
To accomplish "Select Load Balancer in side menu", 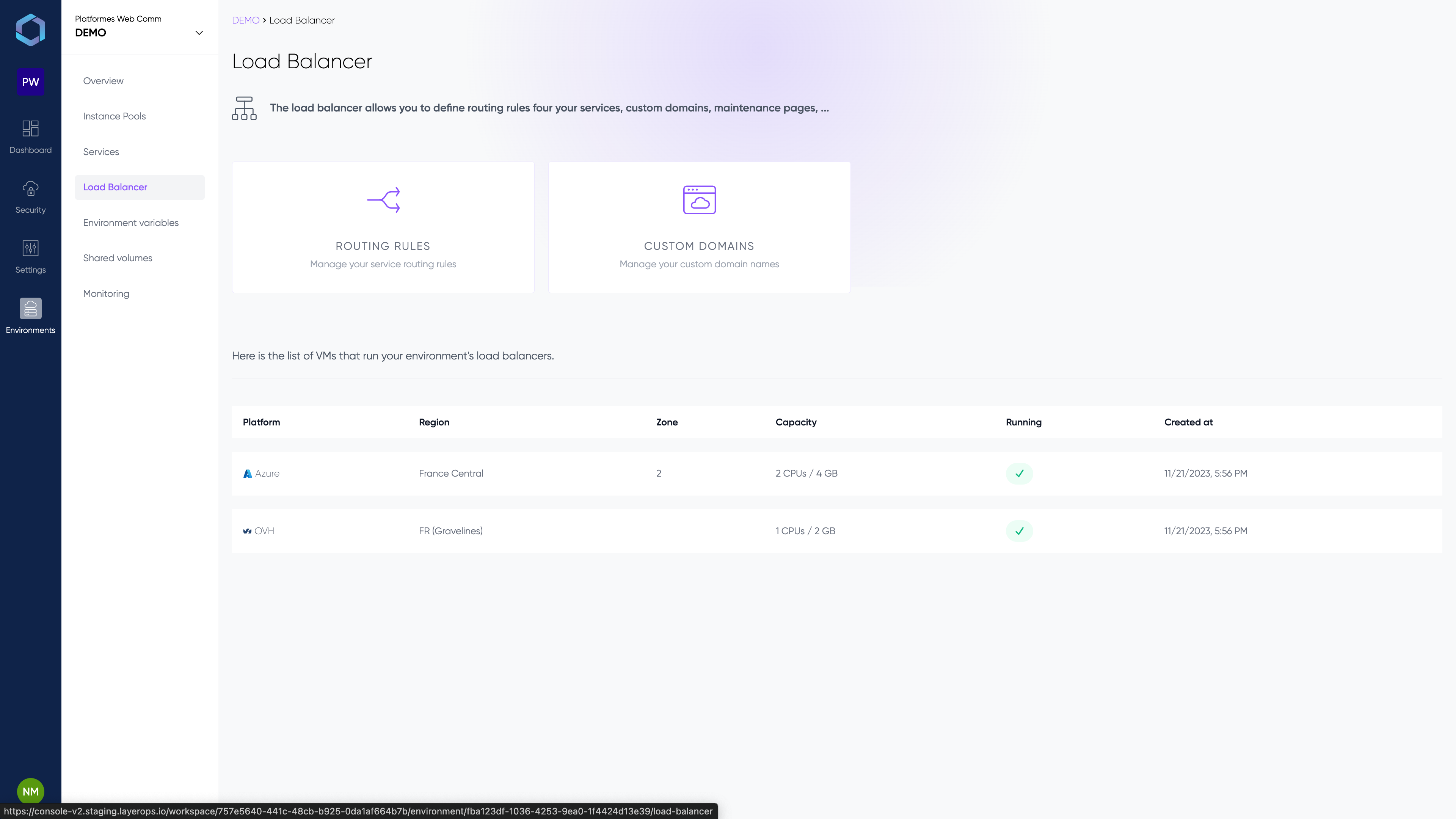I will (x=140, y=187).
